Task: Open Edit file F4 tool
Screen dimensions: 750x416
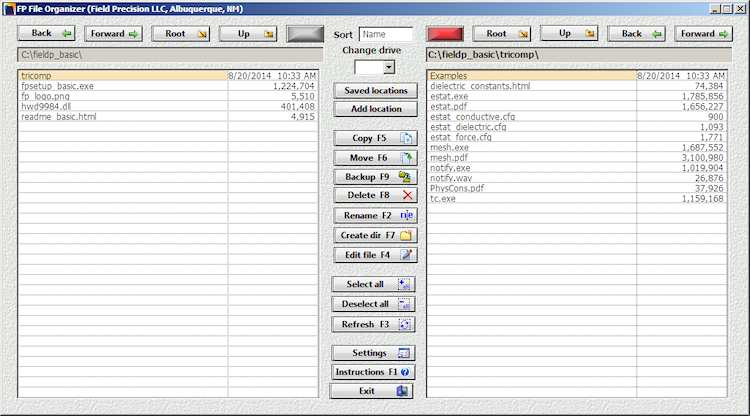Action: (x=373, y=254)
